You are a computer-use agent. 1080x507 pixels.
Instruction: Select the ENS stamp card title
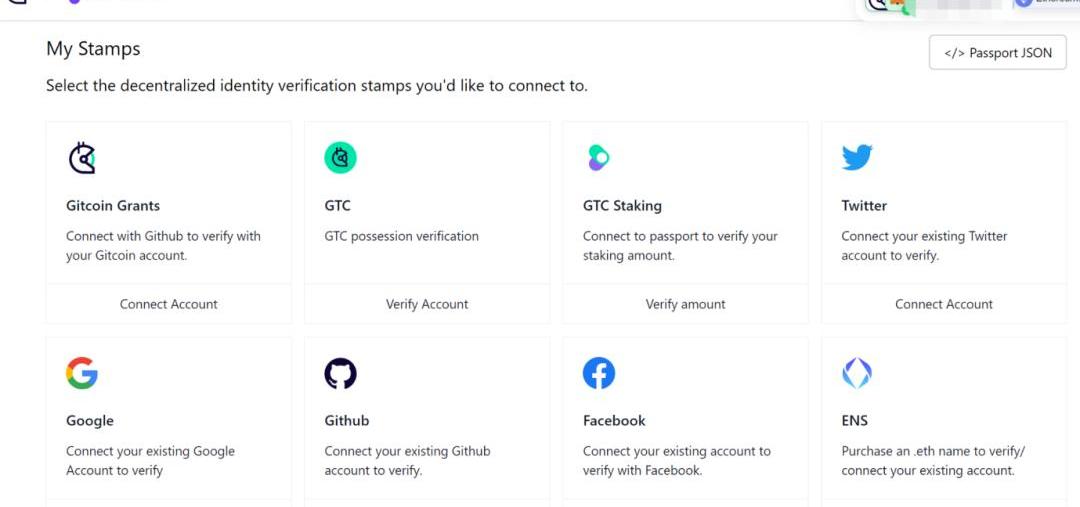click(855, 421)
